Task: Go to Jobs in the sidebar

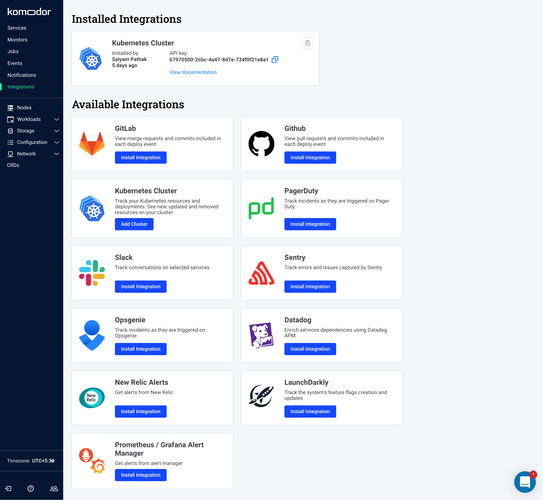Action: click(13, 51)
